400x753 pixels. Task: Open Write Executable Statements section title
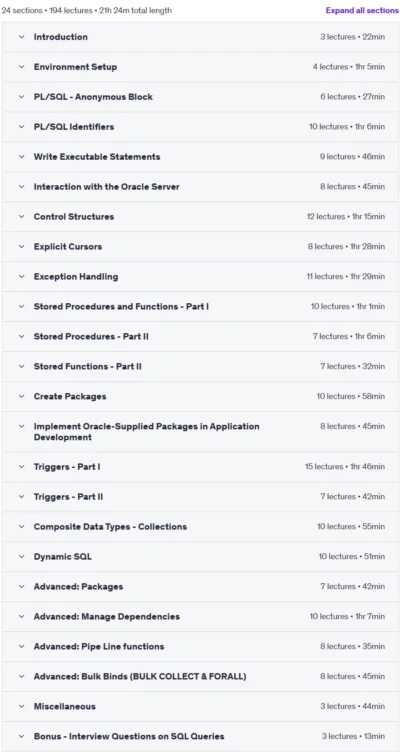point(97,157)
